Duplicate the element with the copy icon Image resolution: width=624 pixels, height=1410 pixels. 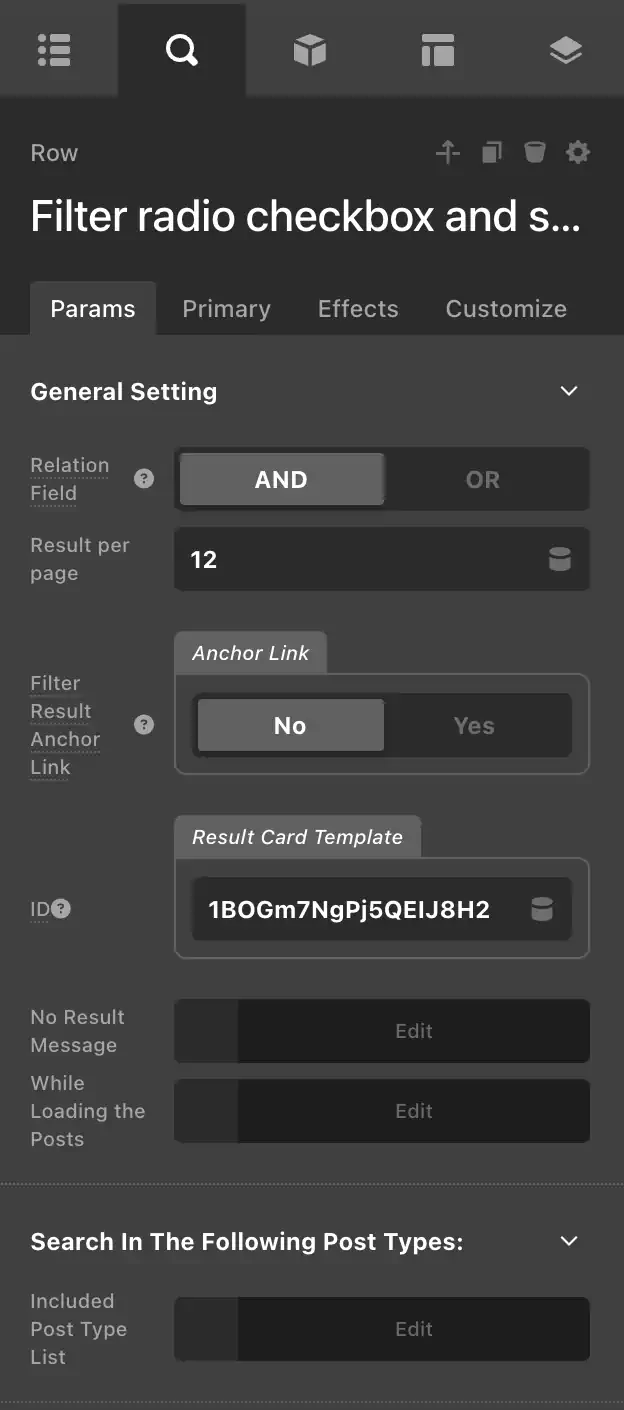pyautogui.click(x=491, y=152)
